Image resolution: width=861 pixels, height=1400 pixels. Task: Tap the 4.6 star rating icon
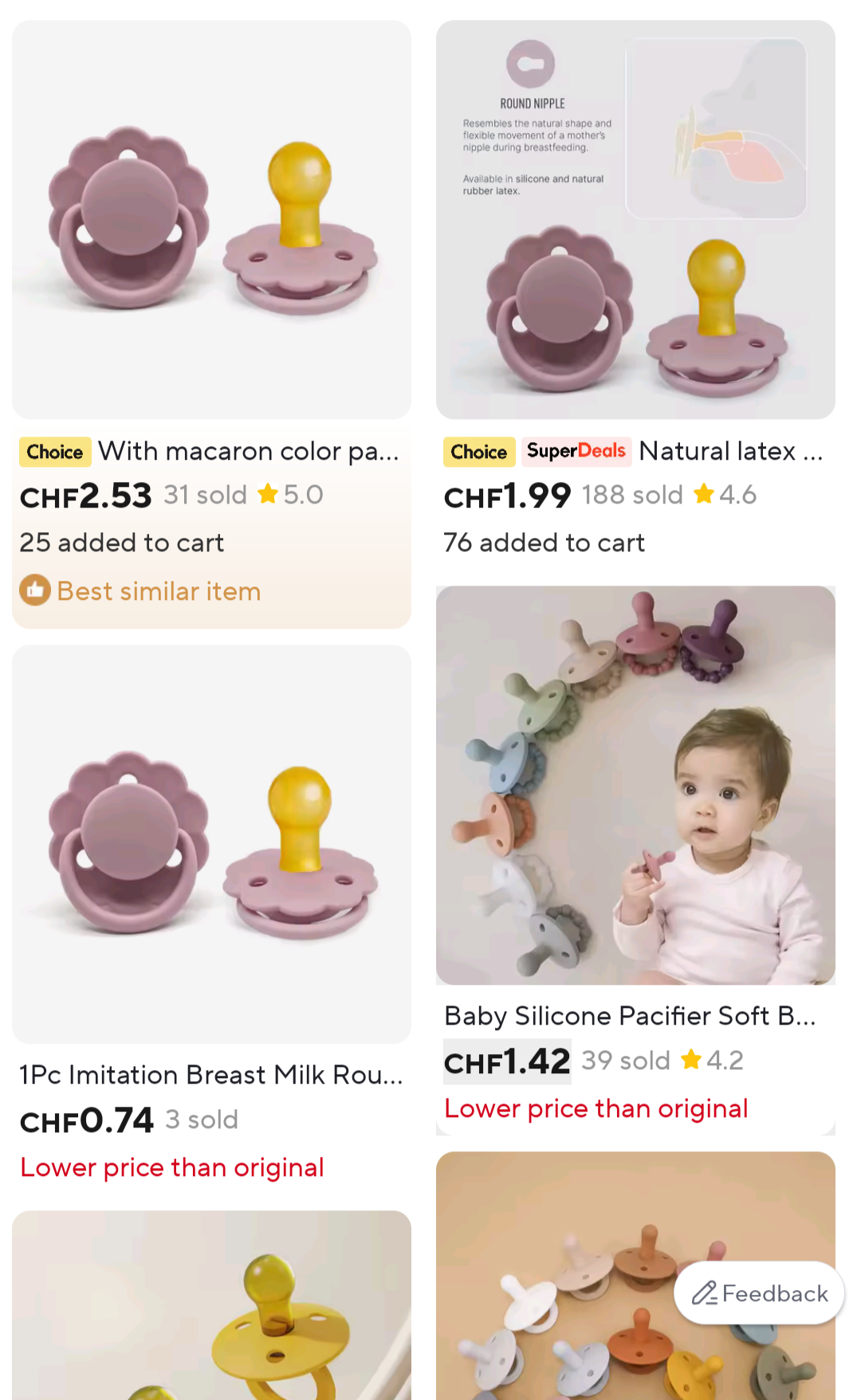[704, 494]
